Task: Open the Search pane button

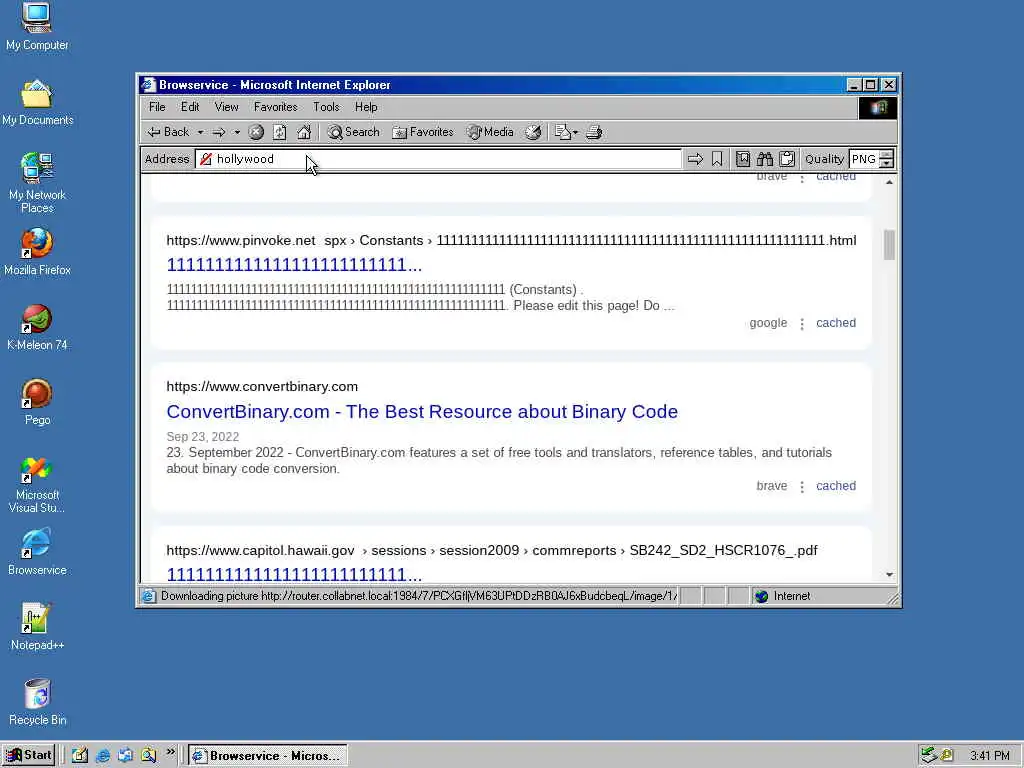Action: pyautogui.click(x=353, y=132)
